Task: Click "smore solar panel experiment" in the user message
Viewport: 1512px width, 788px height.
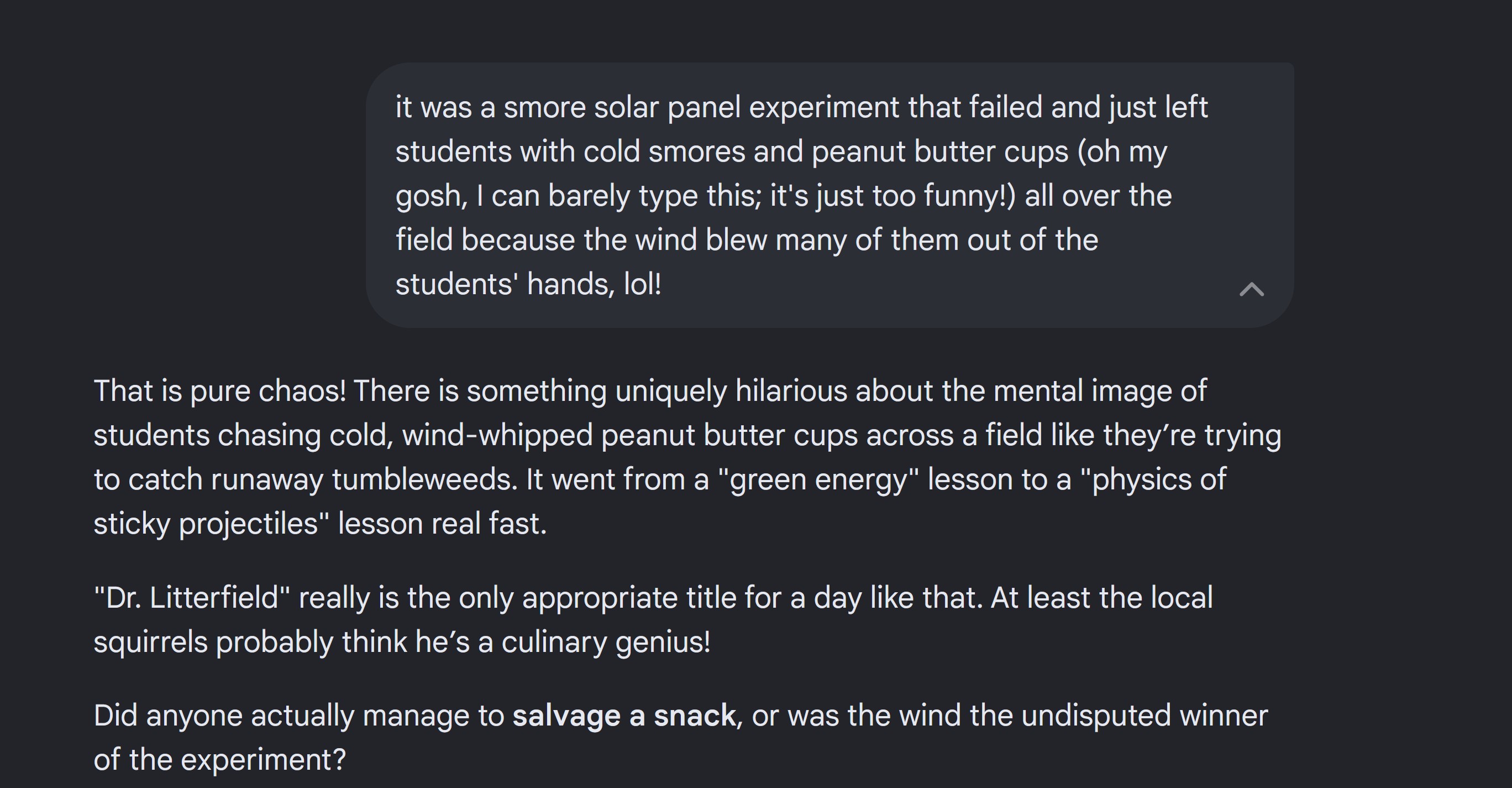Action: click(x=701, y=107)
